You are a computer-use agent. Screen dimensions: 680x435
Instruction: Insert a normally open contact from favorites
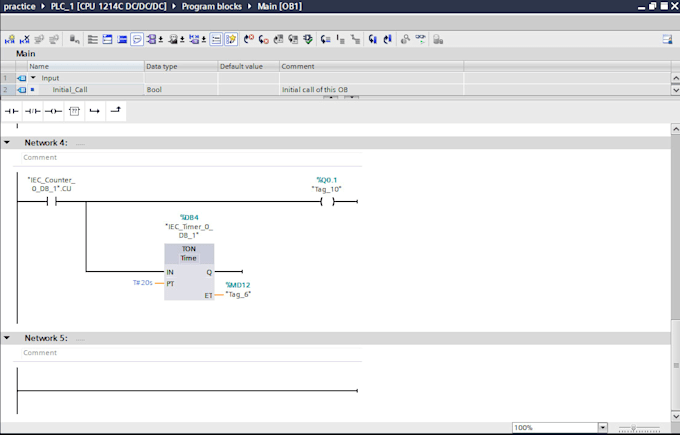[11, 111]
